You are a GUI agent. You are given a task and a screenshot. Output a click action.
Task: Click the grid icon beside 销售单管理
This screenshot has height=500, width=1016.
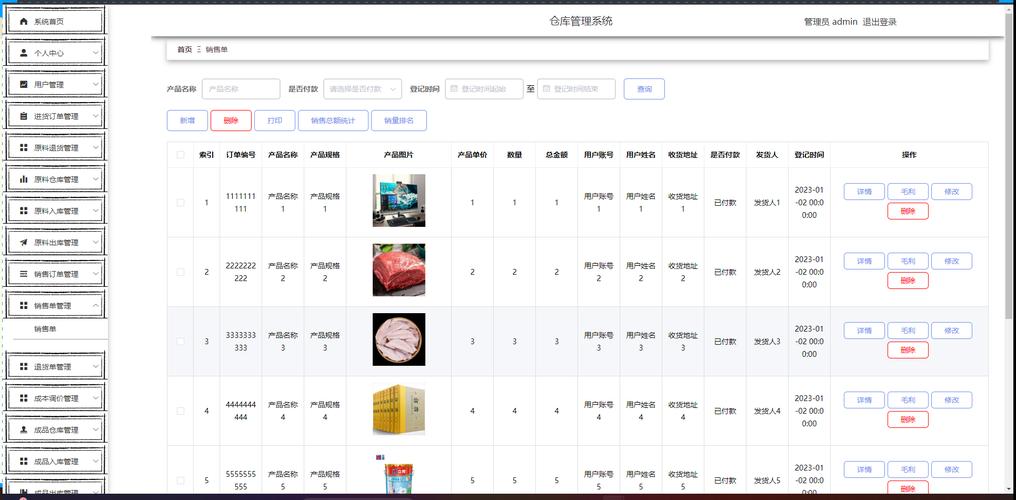pyautogui.click(x=24, y=305)
